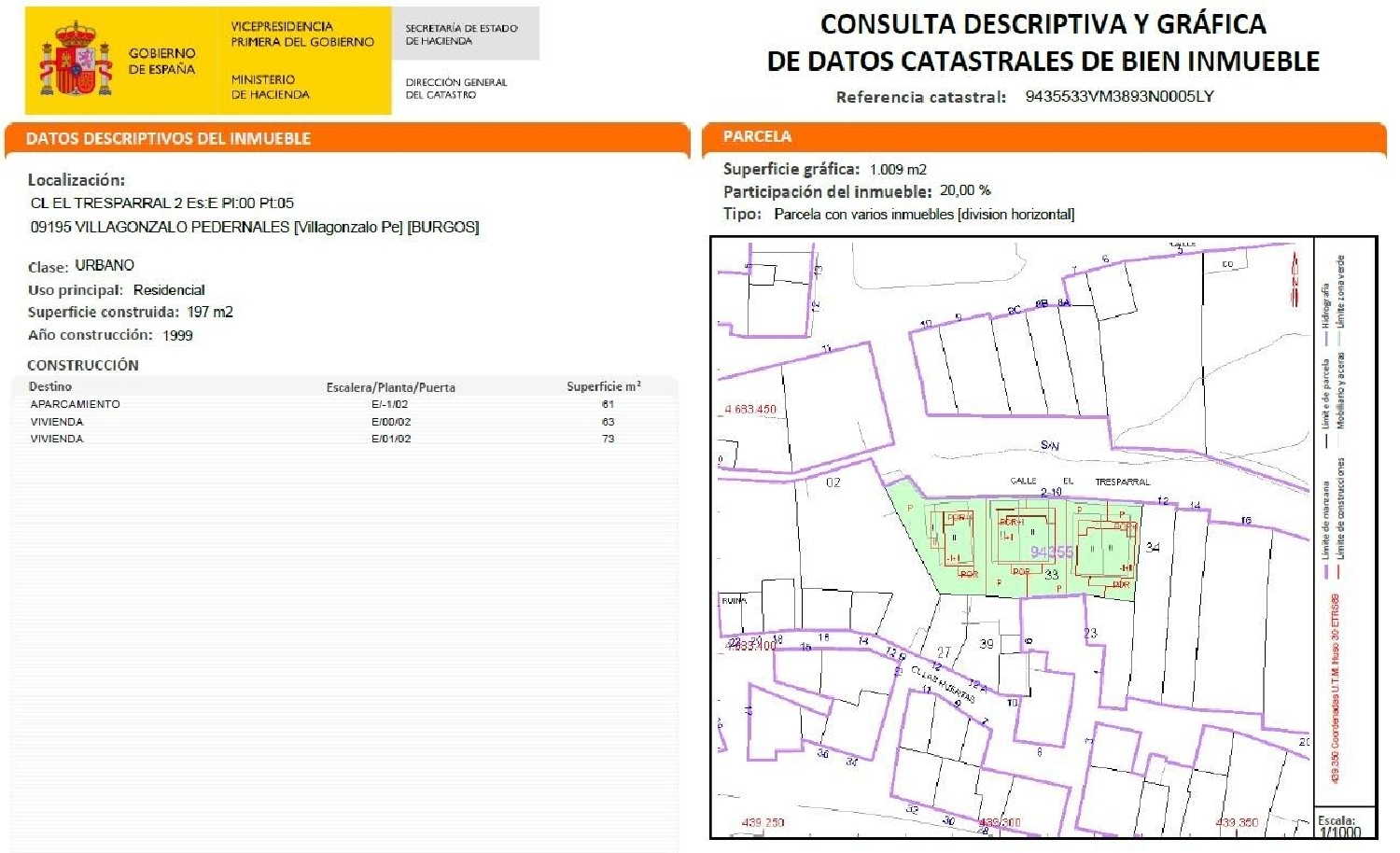
Task: Click the RUINA label on the map
Action: tap(735, 601)
